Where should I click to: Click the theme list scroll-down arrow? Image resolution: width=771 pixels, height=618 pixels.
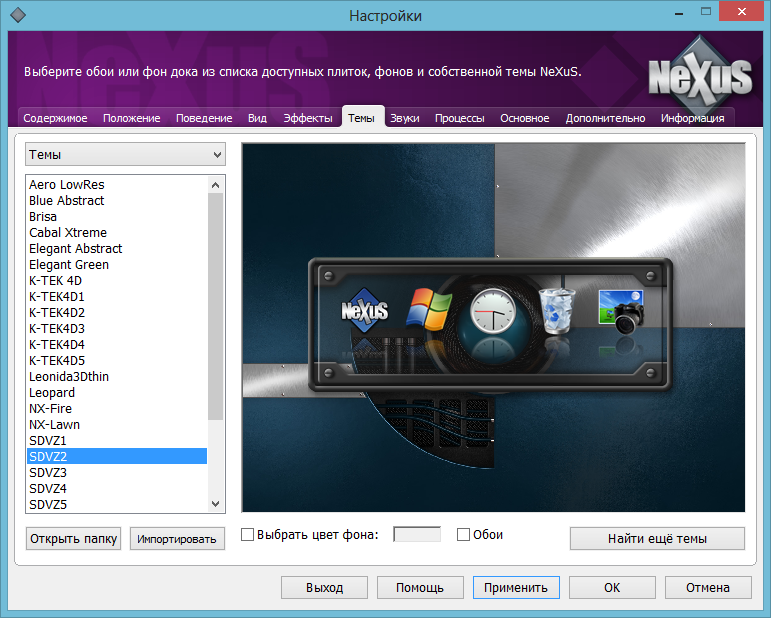tap(215, 503)
